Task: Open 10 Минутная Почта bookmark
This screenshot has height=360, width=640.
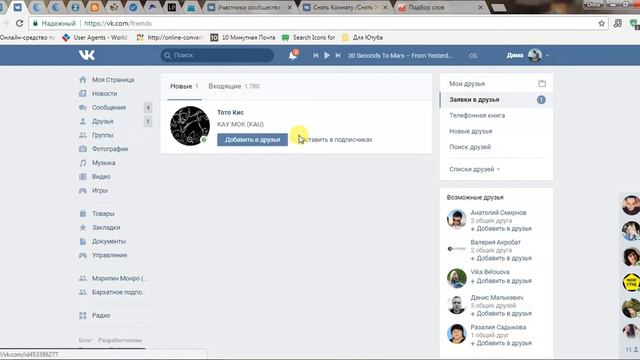Action: point(243,38)
